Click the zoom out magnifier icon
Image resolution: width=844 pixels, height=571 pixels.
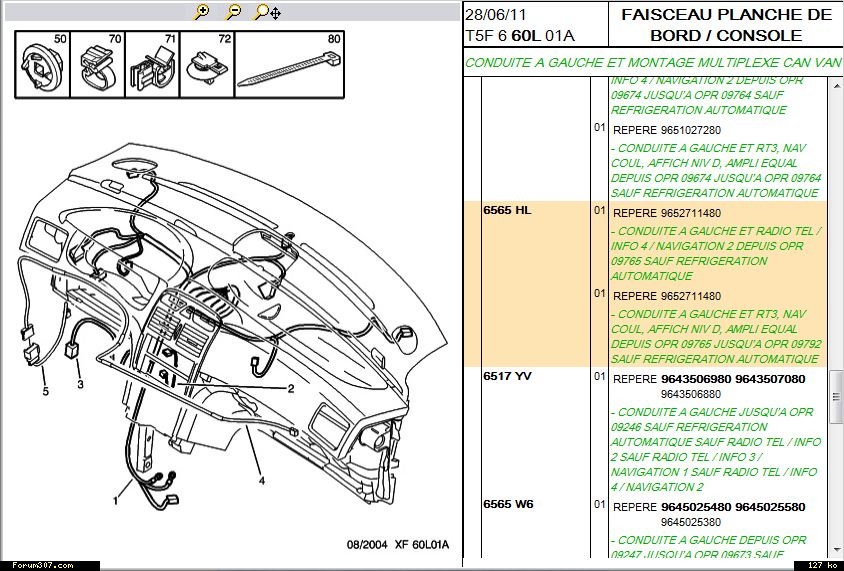tap(233, 12)
